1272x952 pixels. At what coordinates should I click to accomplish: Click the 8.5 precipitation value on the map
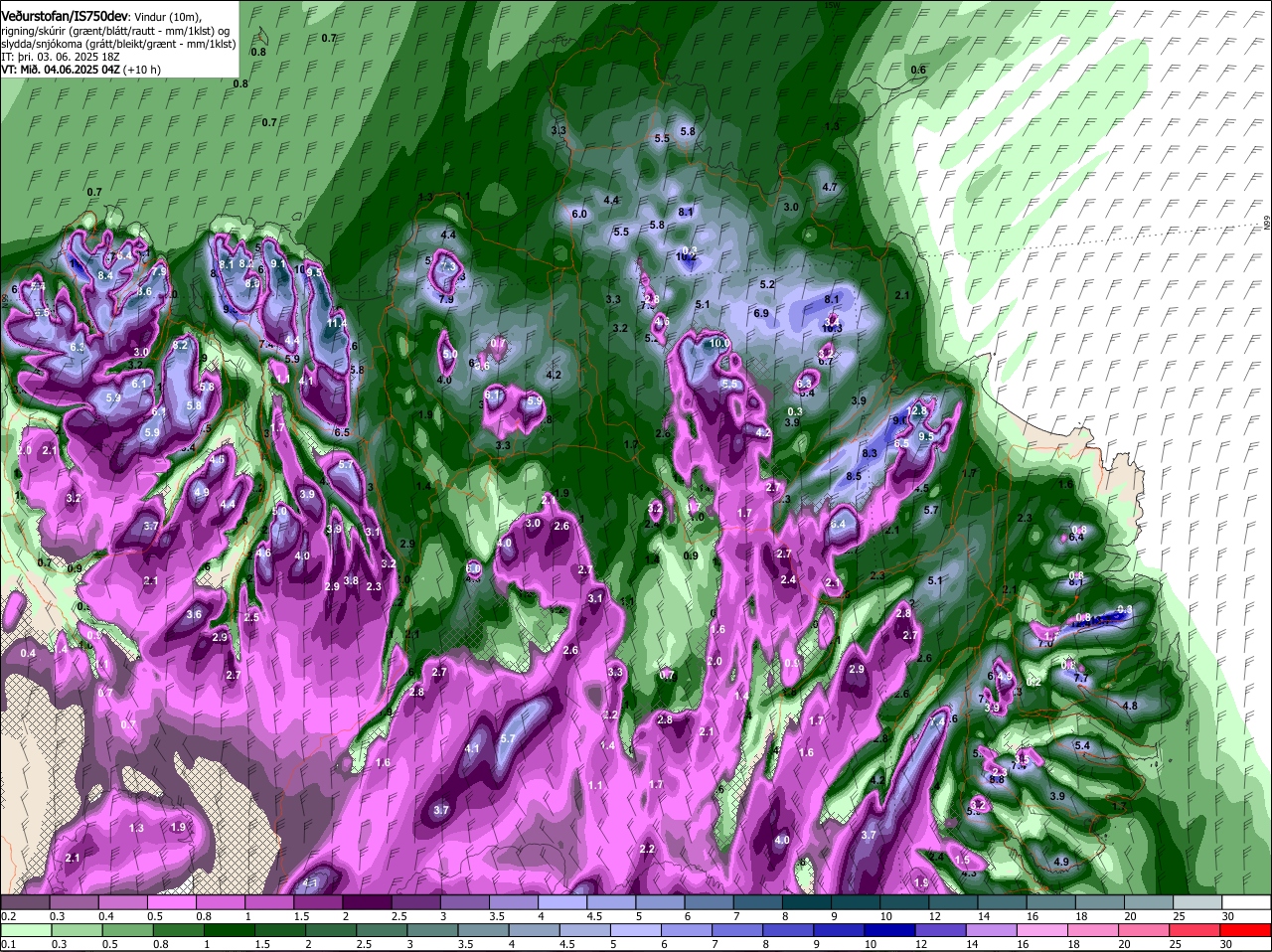[x=854, y=476]
